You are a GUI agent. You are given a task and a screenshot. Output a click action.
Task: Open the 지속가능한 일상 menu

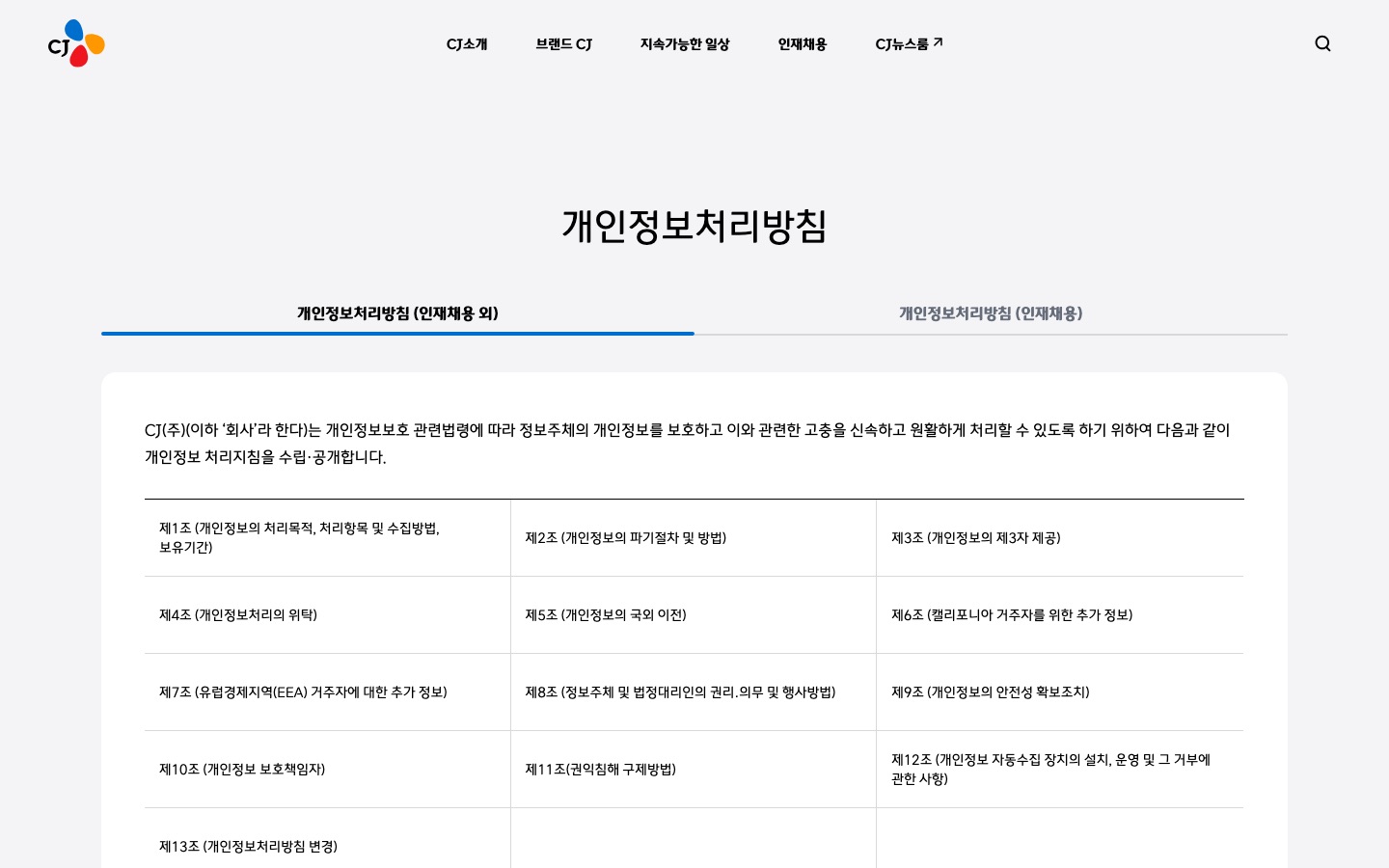[x=685, y=44]
